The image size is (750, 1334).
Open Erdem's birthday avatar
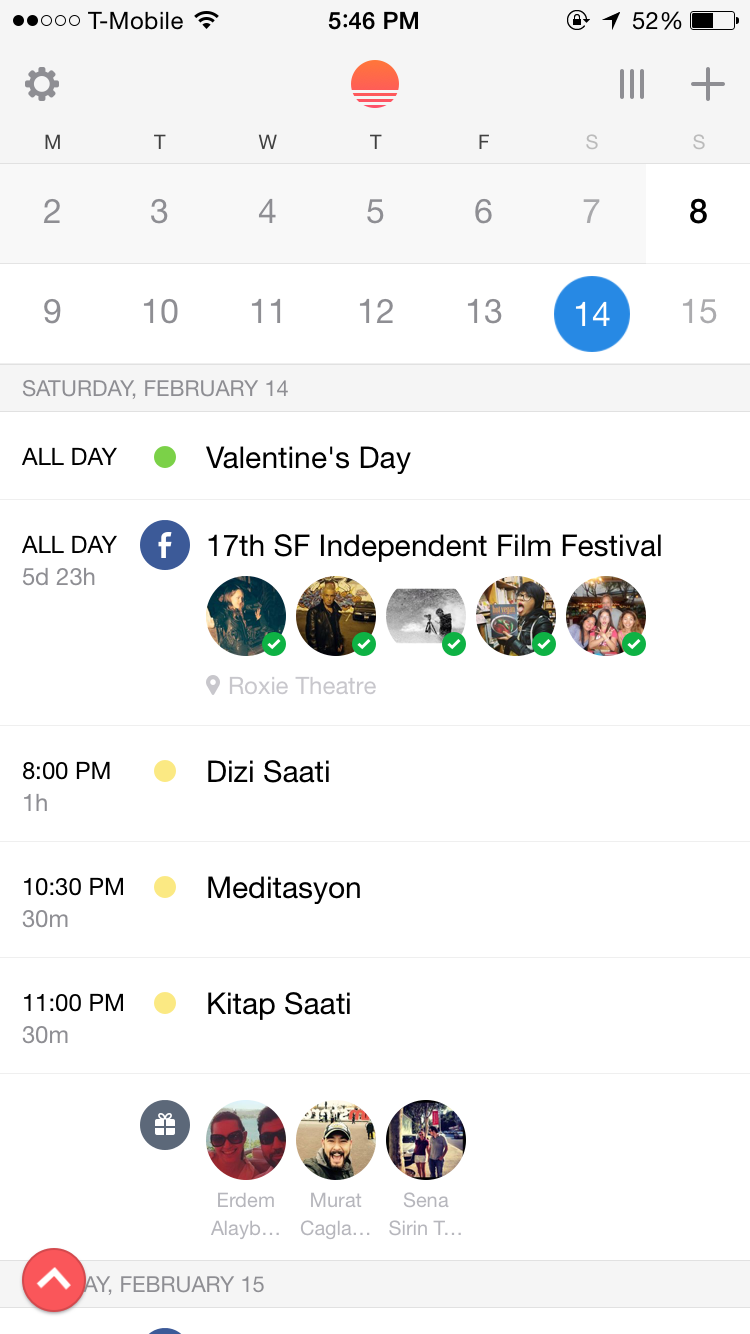tap(246, 1140)
